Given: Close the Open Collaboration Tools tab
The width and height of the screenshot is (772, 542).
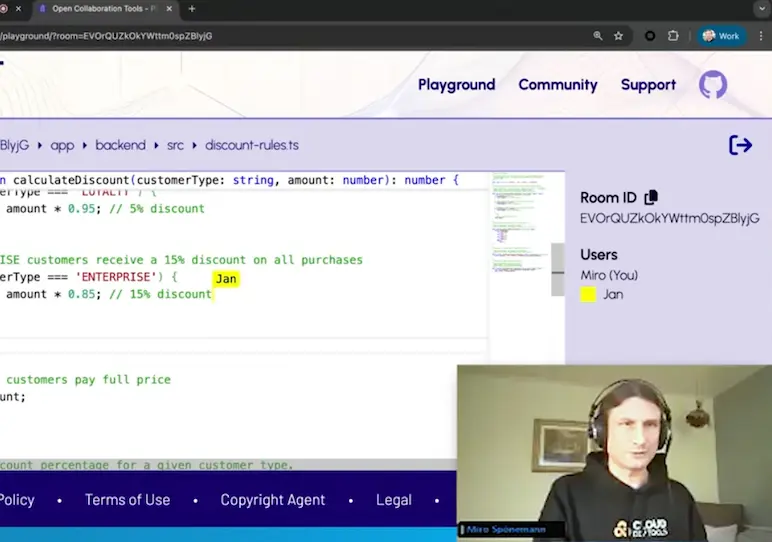Looking at the screenshot, I should (x=169, y=9).
